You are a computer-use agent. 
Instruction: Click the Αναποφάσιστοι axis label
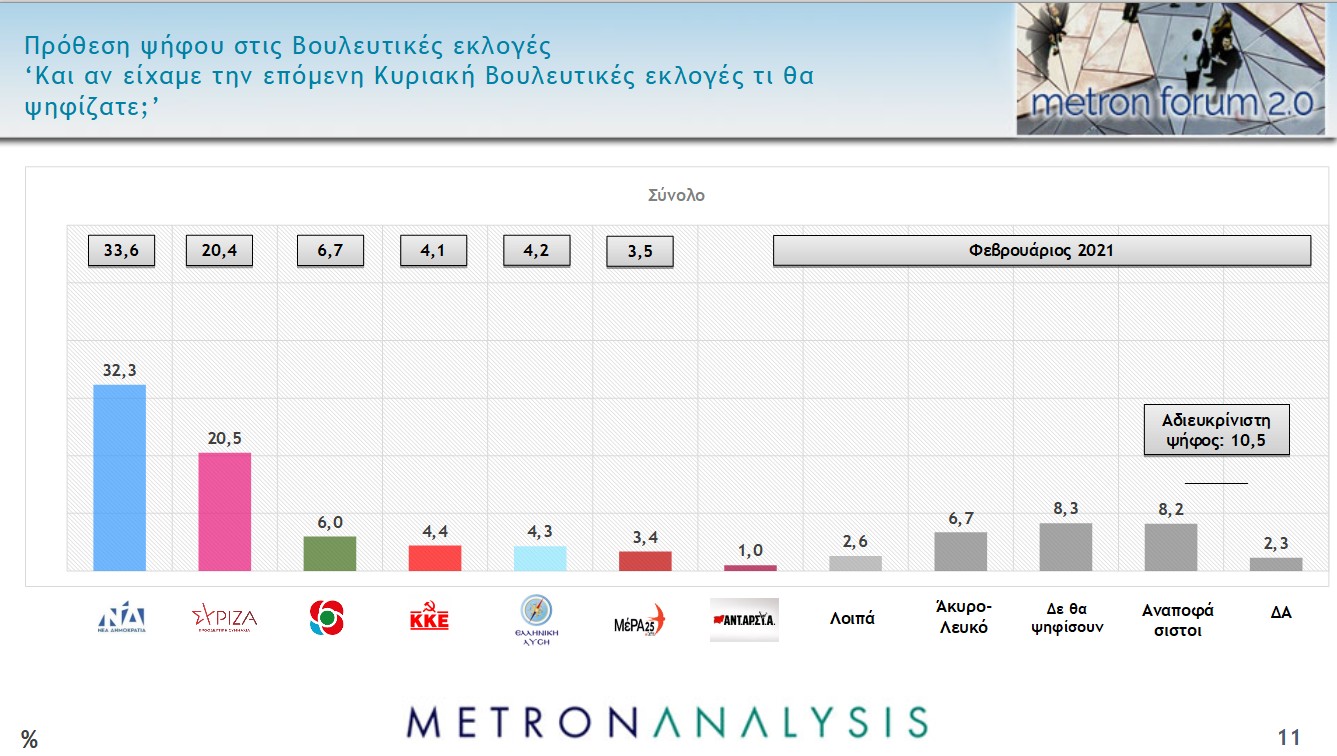1178,620
